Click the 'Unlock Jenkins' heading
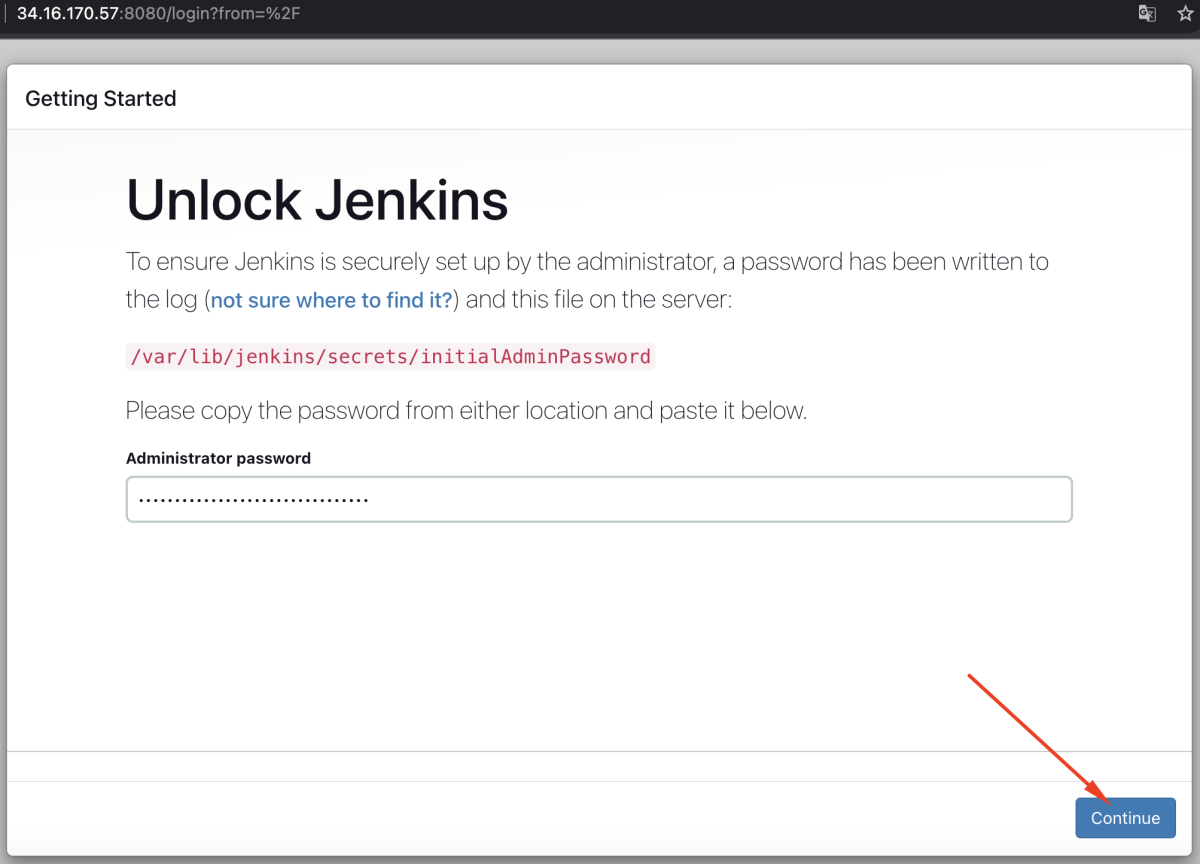The image size is (1200, 864). pyautogui.click(x=317, y=200)
